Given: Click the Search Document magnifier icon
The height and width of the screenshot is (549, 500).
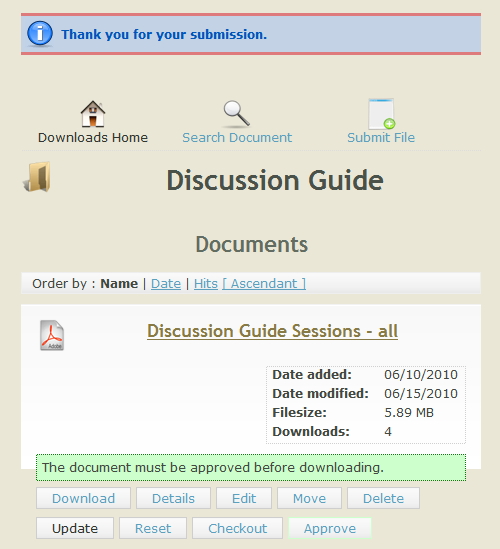Looking at the screenshot, I should coord(237,114).
